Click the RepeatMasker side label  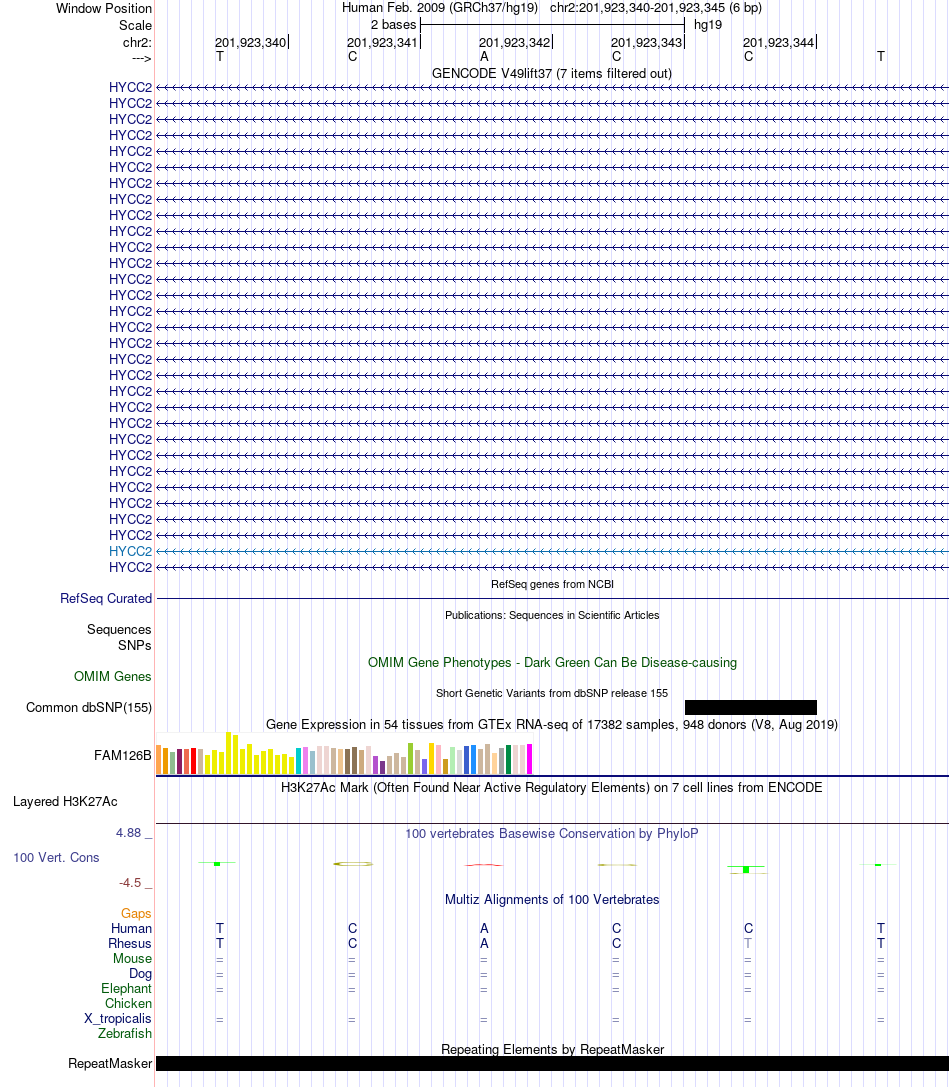[110, 1063]
